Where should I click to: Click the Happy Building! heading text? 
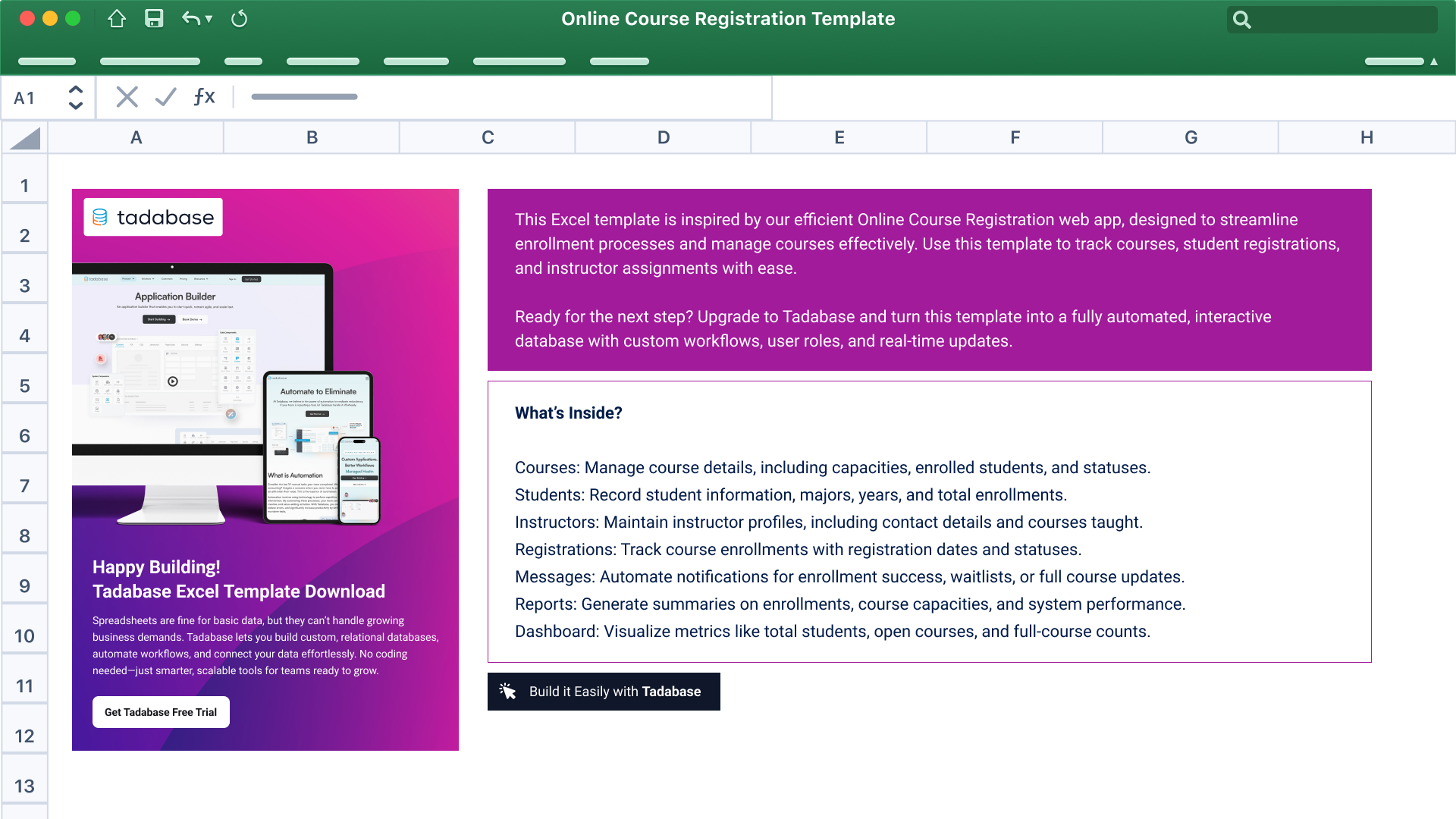156,567
